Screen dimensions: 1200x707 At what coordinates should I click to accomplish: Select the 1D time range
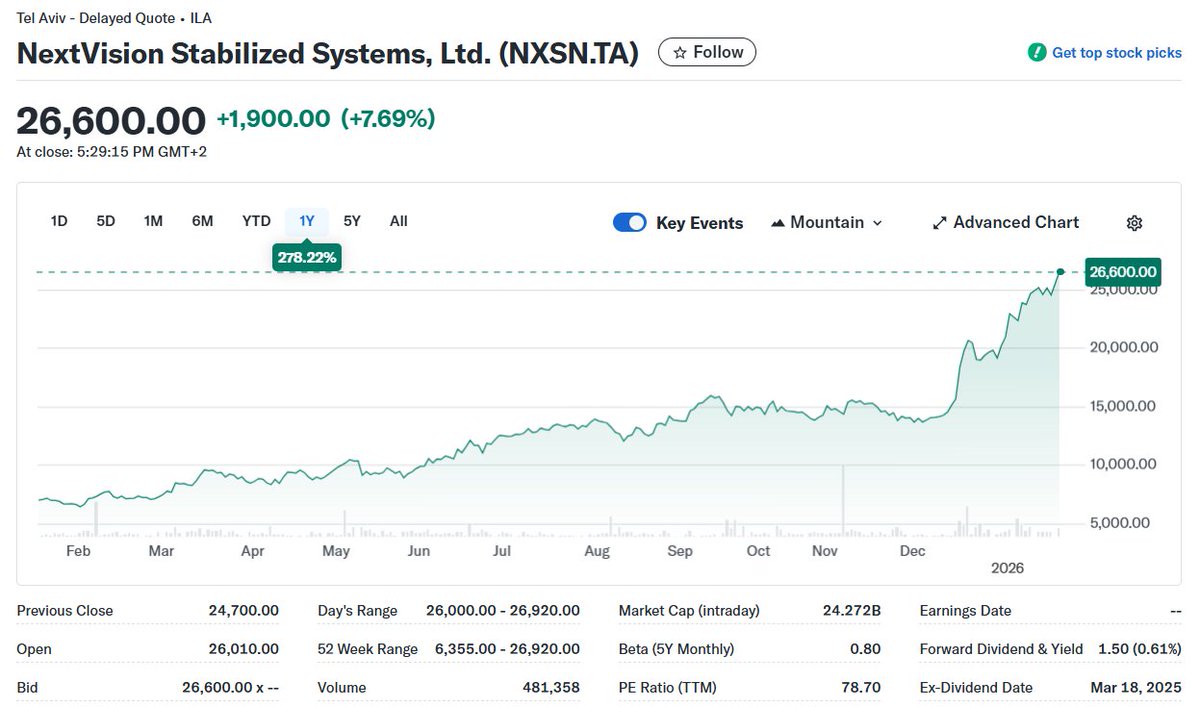tap(59, 221)
